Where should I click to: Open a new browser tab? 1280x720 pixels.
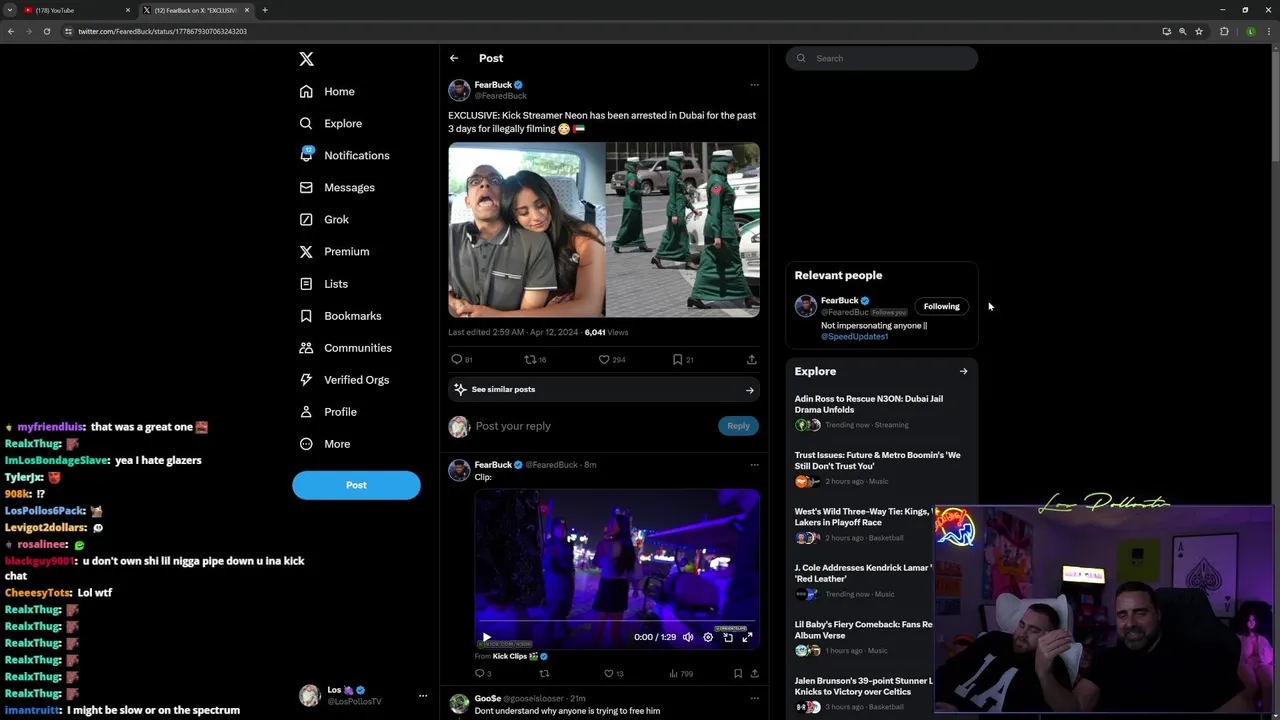coord(264,10)
